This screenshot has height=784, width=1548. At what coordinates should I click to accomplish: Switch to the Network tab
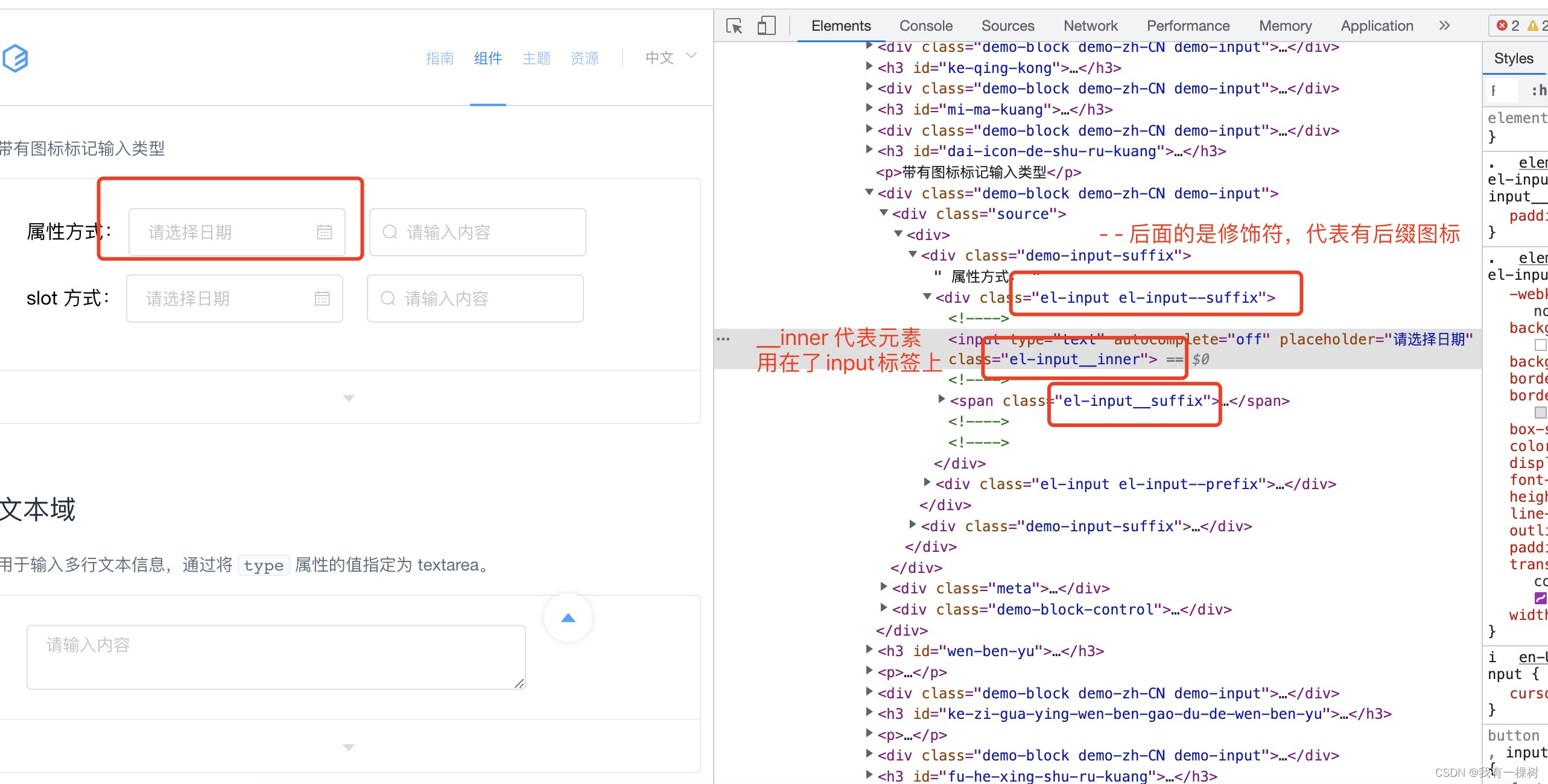point(1090,25)
